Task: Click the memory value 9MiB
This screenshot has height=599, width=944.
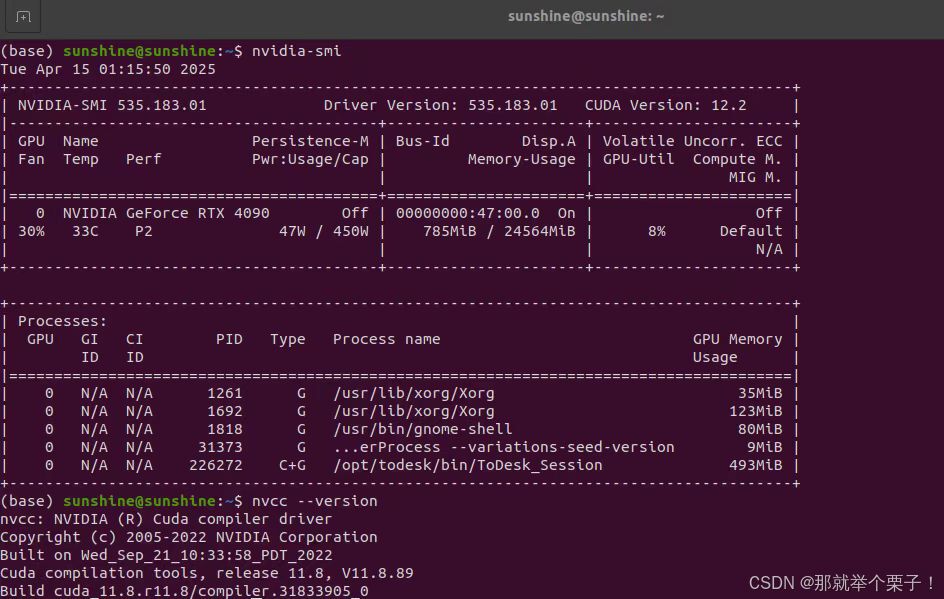Action: pos(765,447)
